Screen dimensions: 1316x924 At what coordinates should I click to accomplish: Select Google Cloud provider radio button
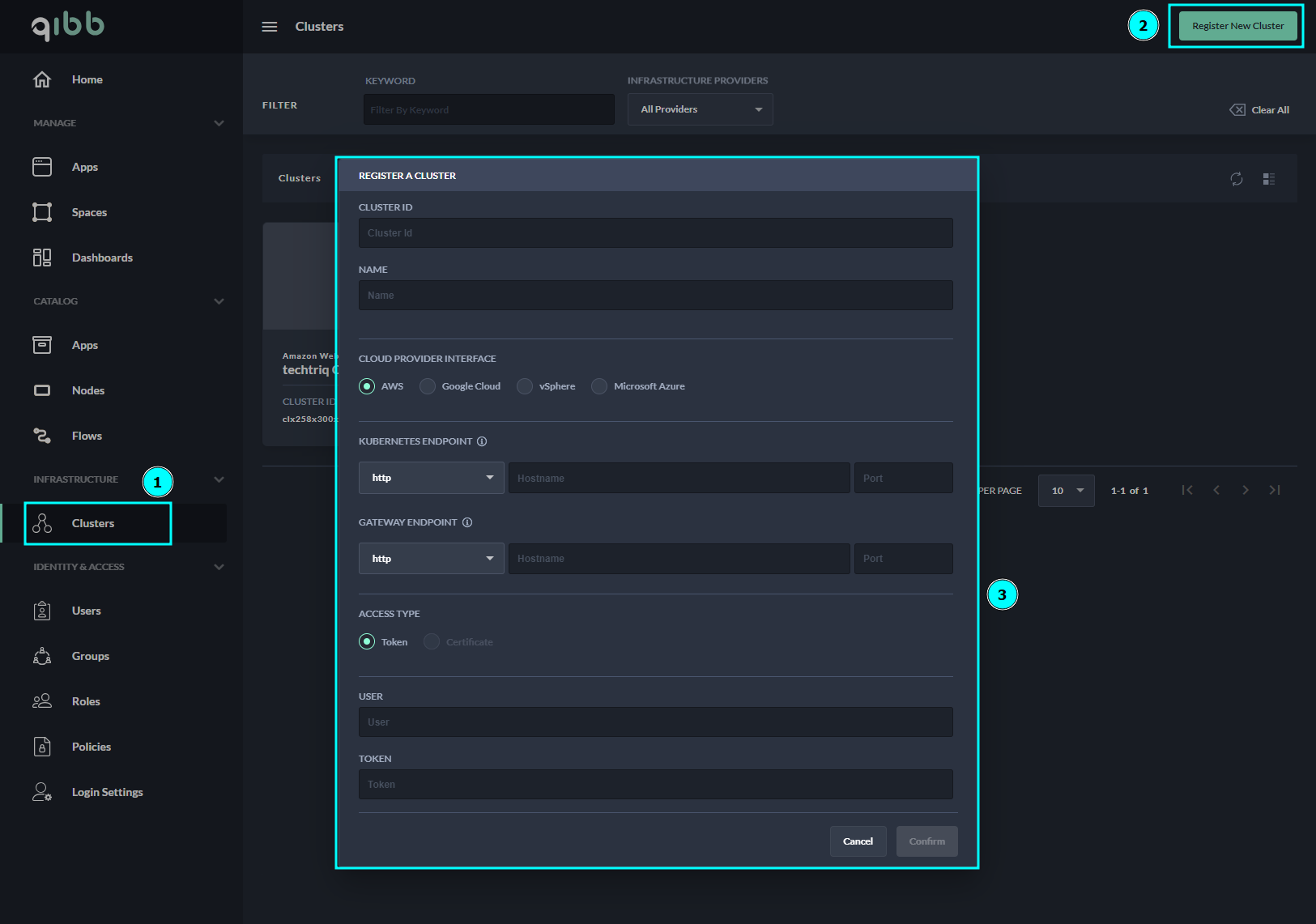(x=428, y=386)
